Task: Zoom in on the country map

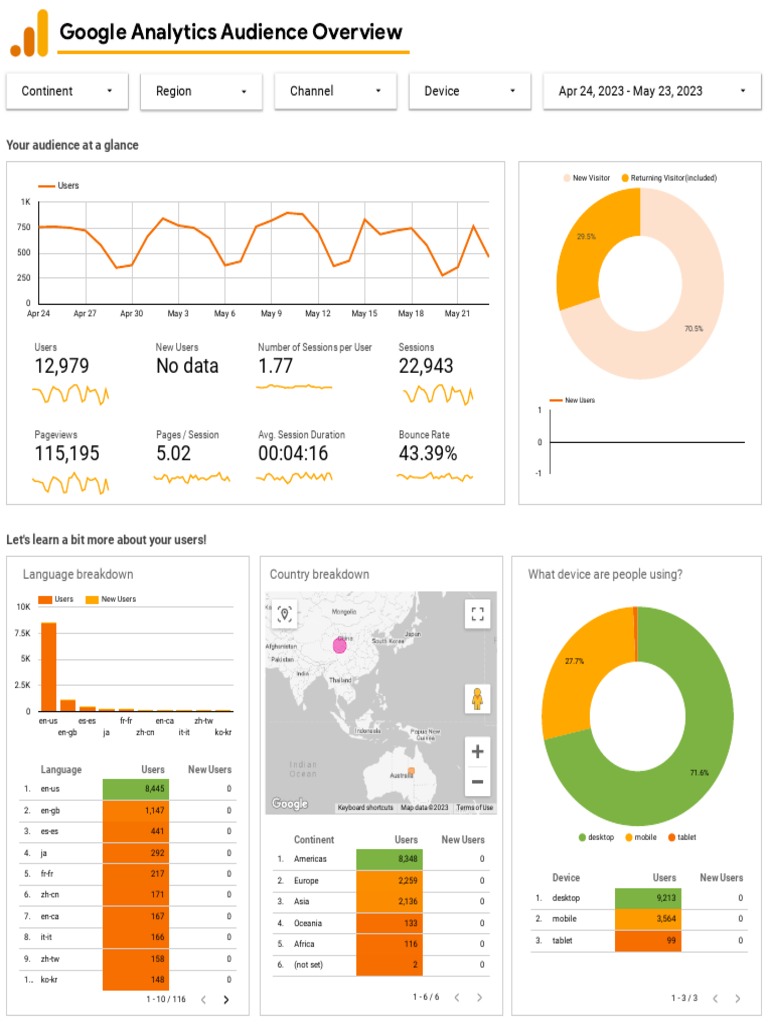Action: coord(477,752)
